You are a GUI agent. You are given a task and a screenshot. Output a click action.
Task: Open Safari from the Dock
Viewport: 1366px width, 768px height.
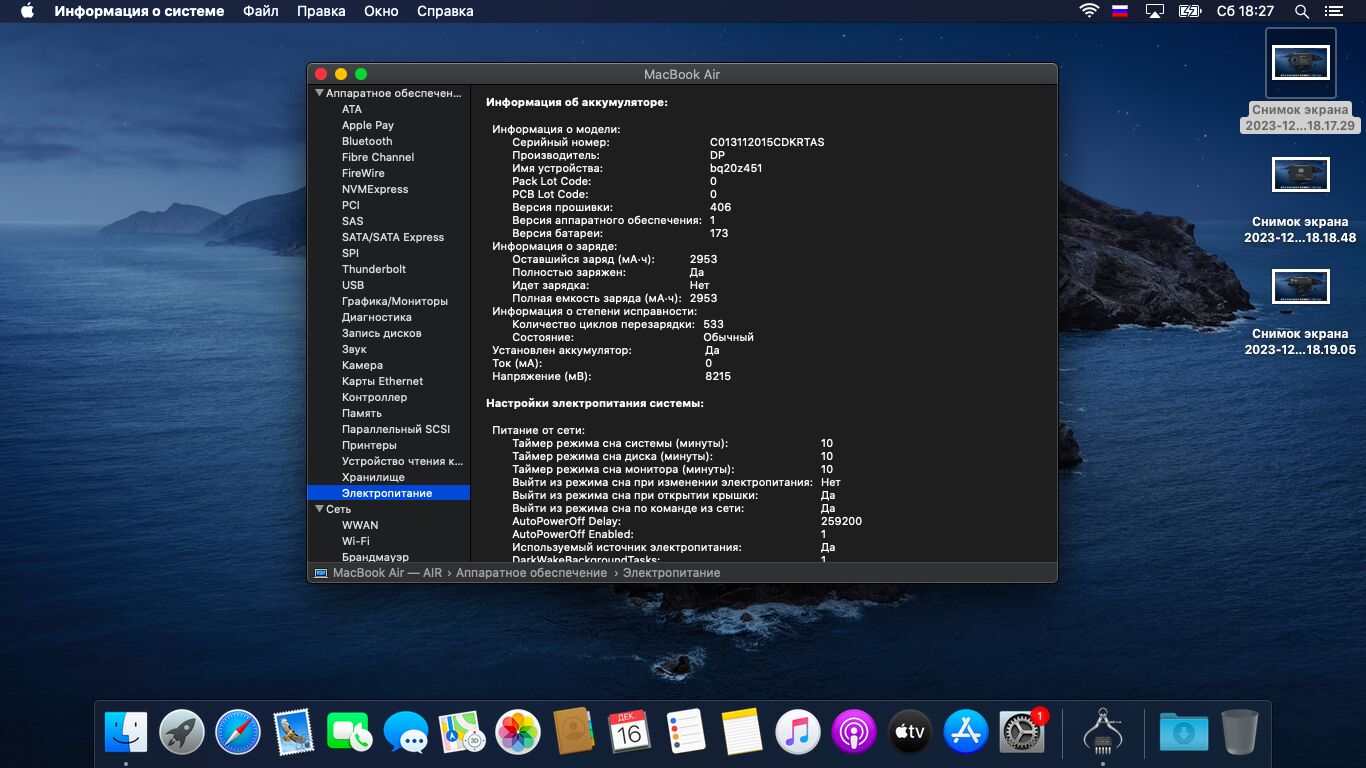tap(238, 733)
